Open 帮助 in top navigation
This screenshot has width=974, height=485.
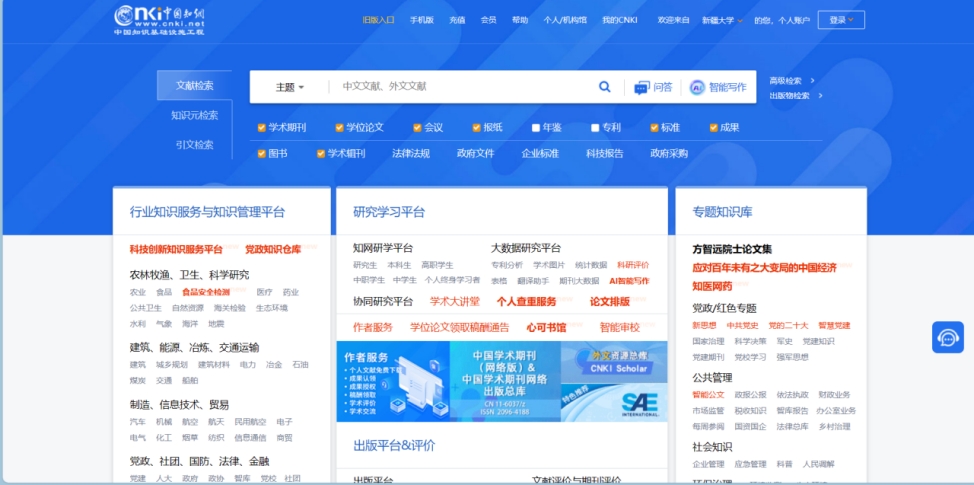(x=520, y=20)
